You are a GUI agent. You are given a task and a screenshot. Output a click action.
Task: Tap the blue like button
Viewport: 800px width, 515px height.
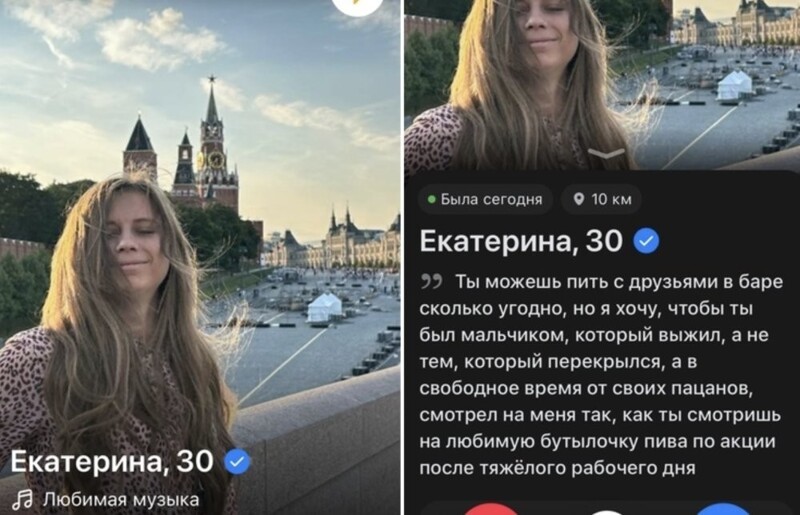pyautogui.click(x=723, y=509)
